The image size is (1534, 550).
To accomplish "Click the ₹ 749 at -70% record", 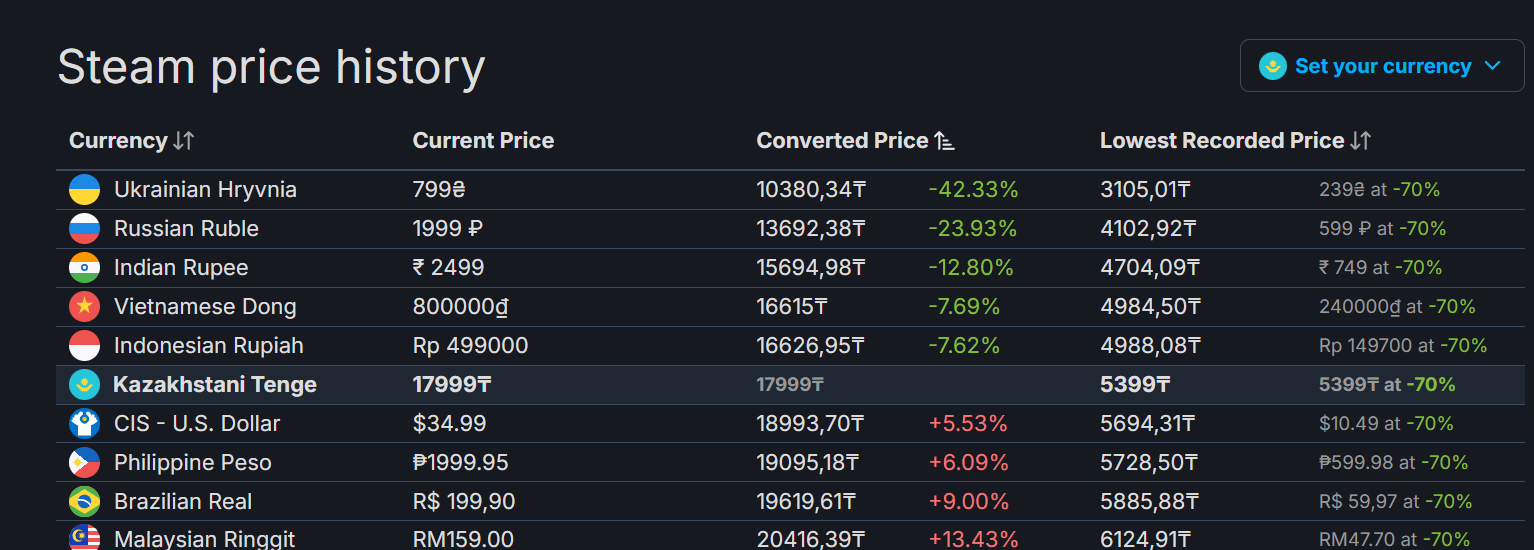I will [1380, 267].
